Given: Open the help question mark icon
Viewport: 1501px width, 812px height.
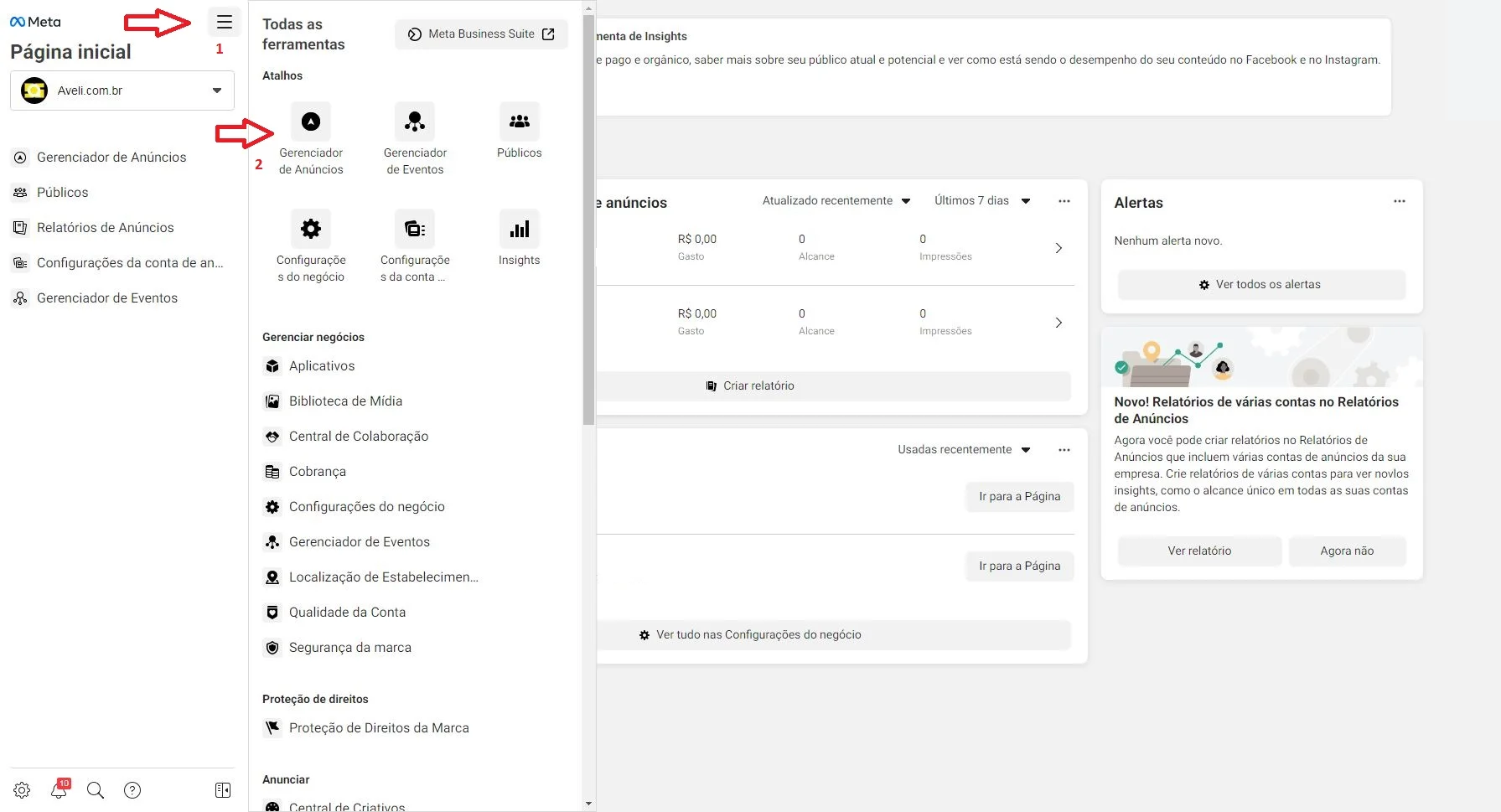Looking at the screenshot, I should 132,790.
